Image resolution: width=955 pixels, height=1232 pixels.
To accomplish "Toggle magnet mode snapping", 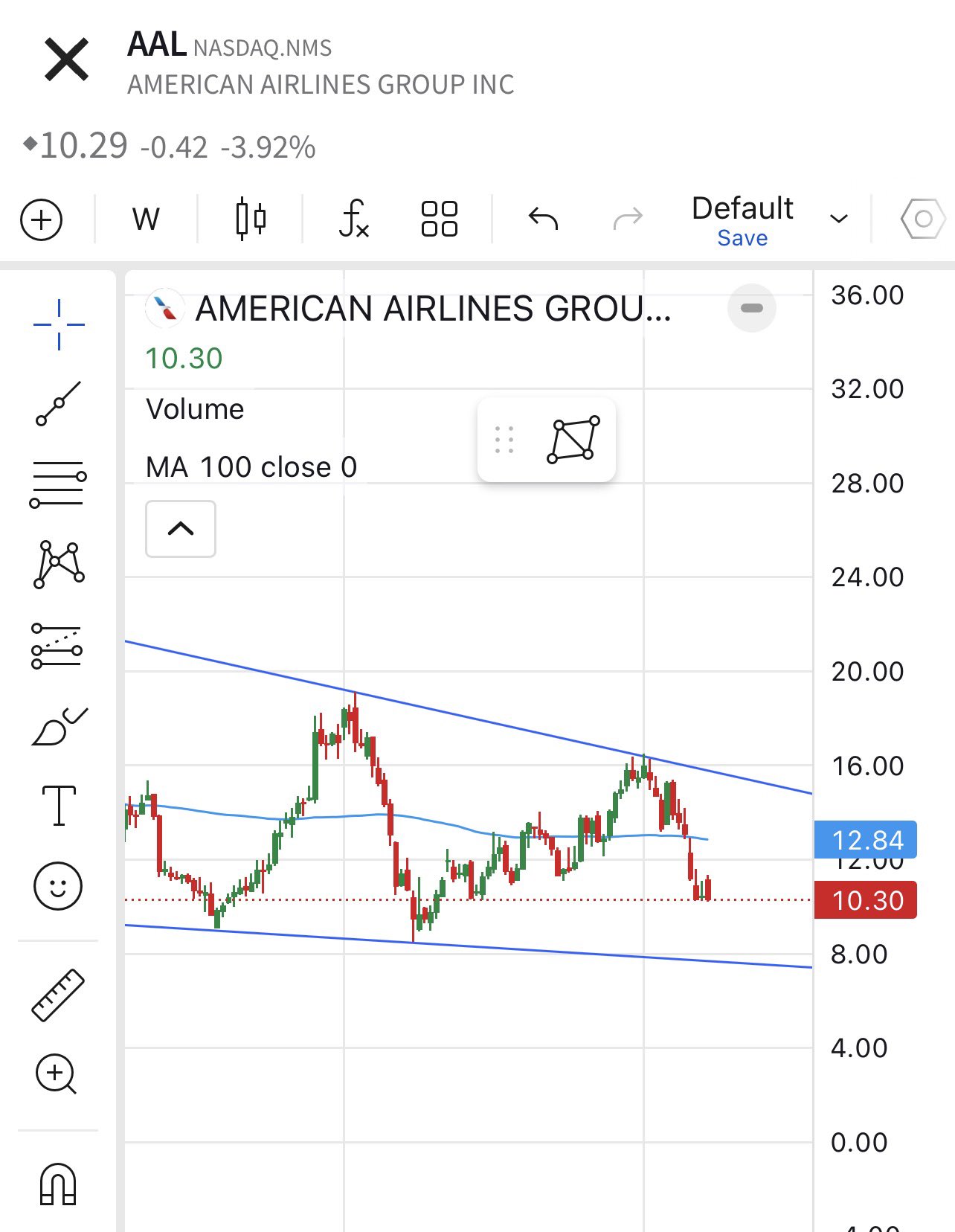I will [57, 1184].
